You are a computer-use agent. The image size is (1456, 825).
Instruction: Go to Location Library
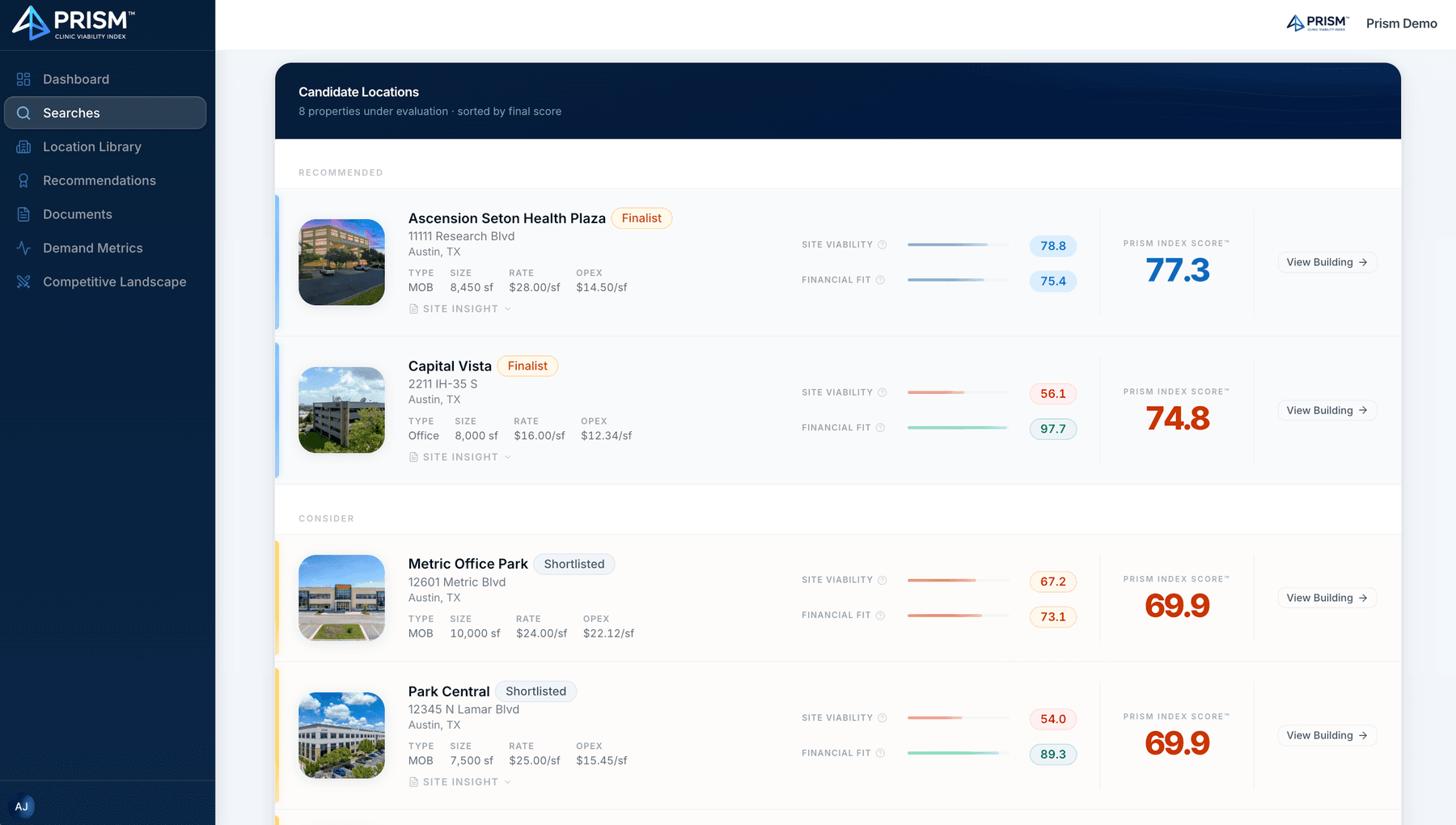point(105,146)
